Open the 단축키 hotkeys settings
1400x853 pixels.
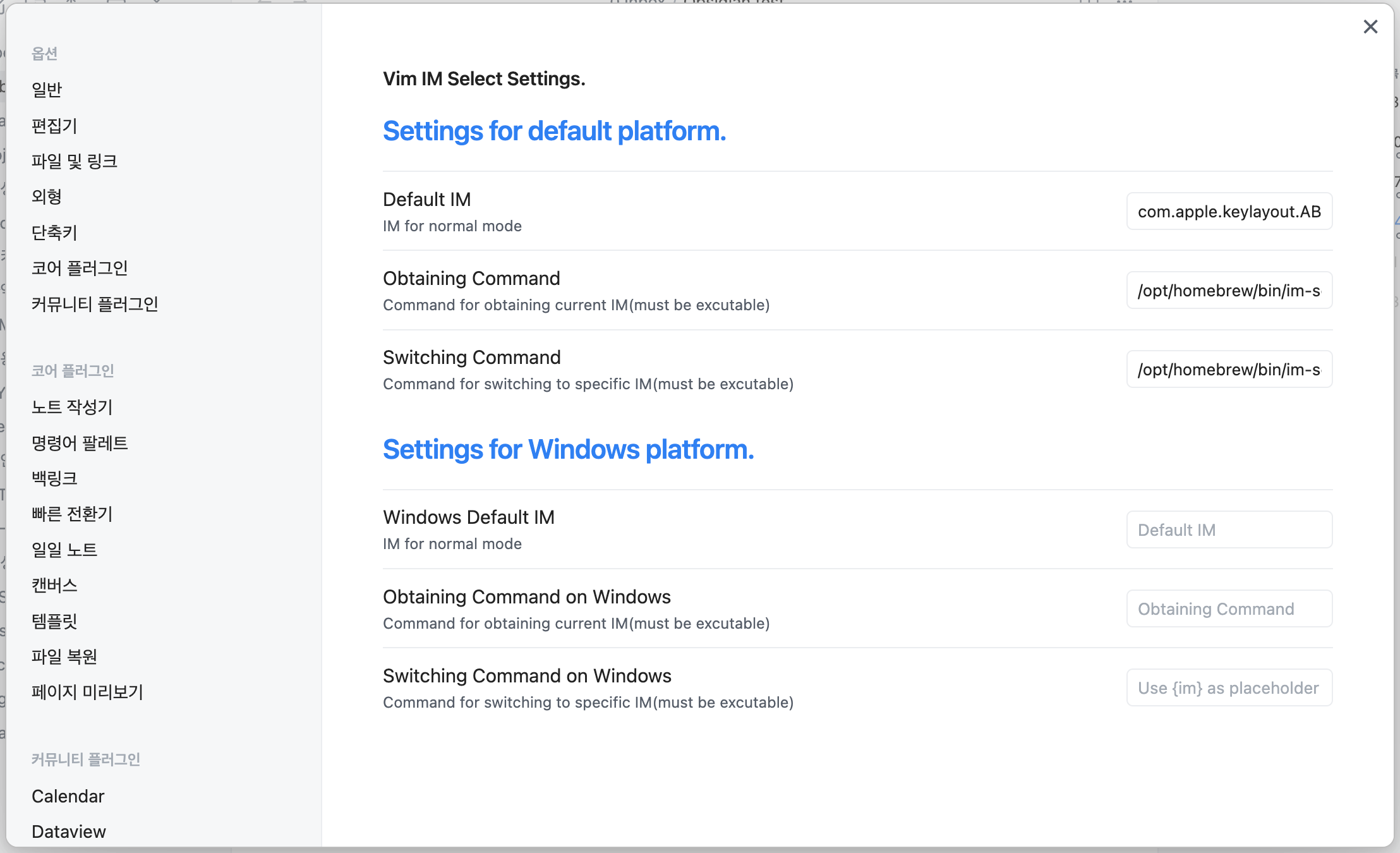(x=54, y=233)
